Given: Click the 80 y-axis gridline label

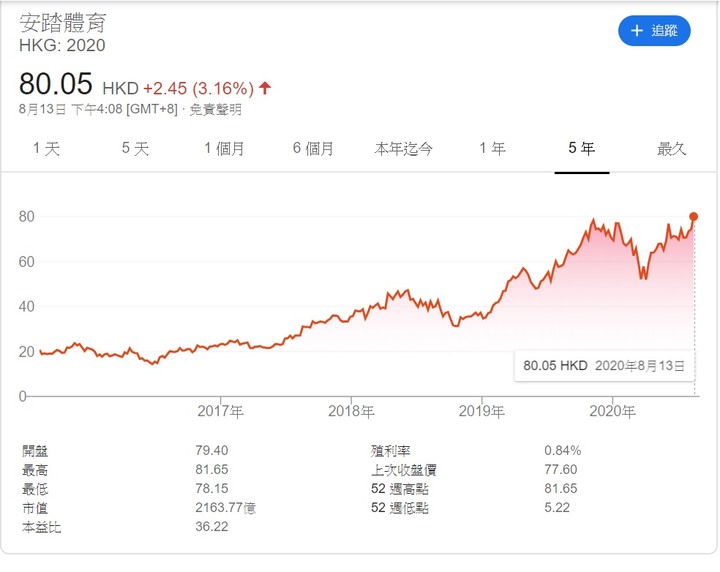Looking at the screenshot, I should click(27, 217).
